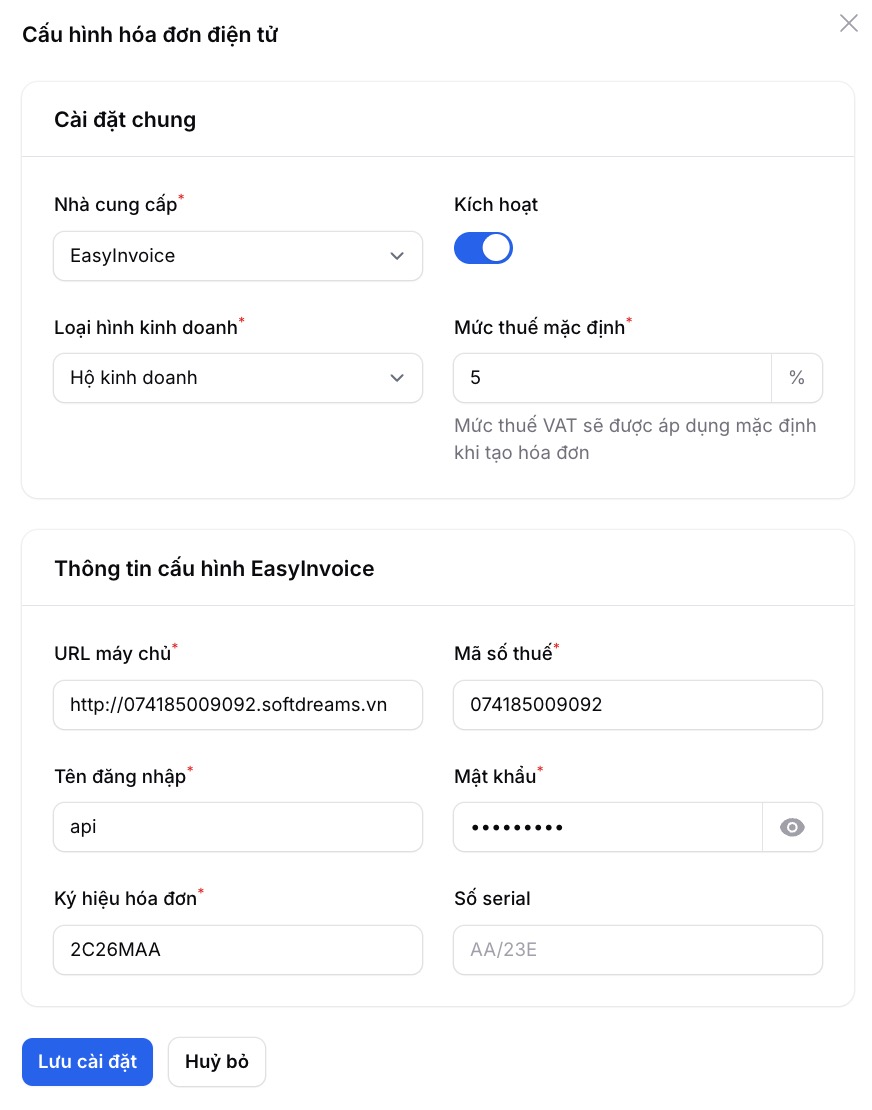Click the Thông tin cấu hình EasyInvoice heading
The image size is (872, 1110).
pos(214,569)
